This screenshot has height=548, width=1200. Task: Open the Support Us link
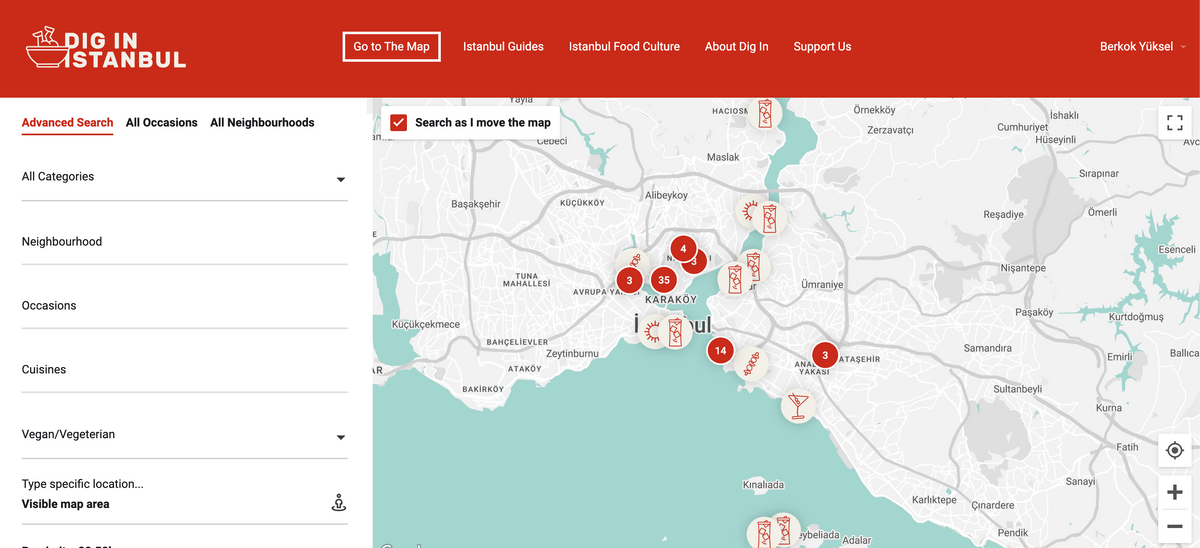[x=822, y=47]
